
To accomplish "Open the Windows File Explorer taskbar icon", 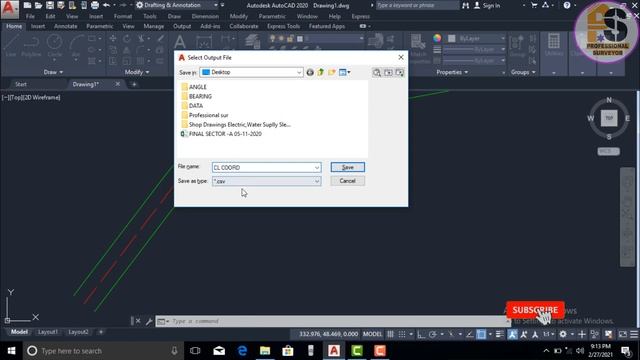I will click(x=265, y=351).
